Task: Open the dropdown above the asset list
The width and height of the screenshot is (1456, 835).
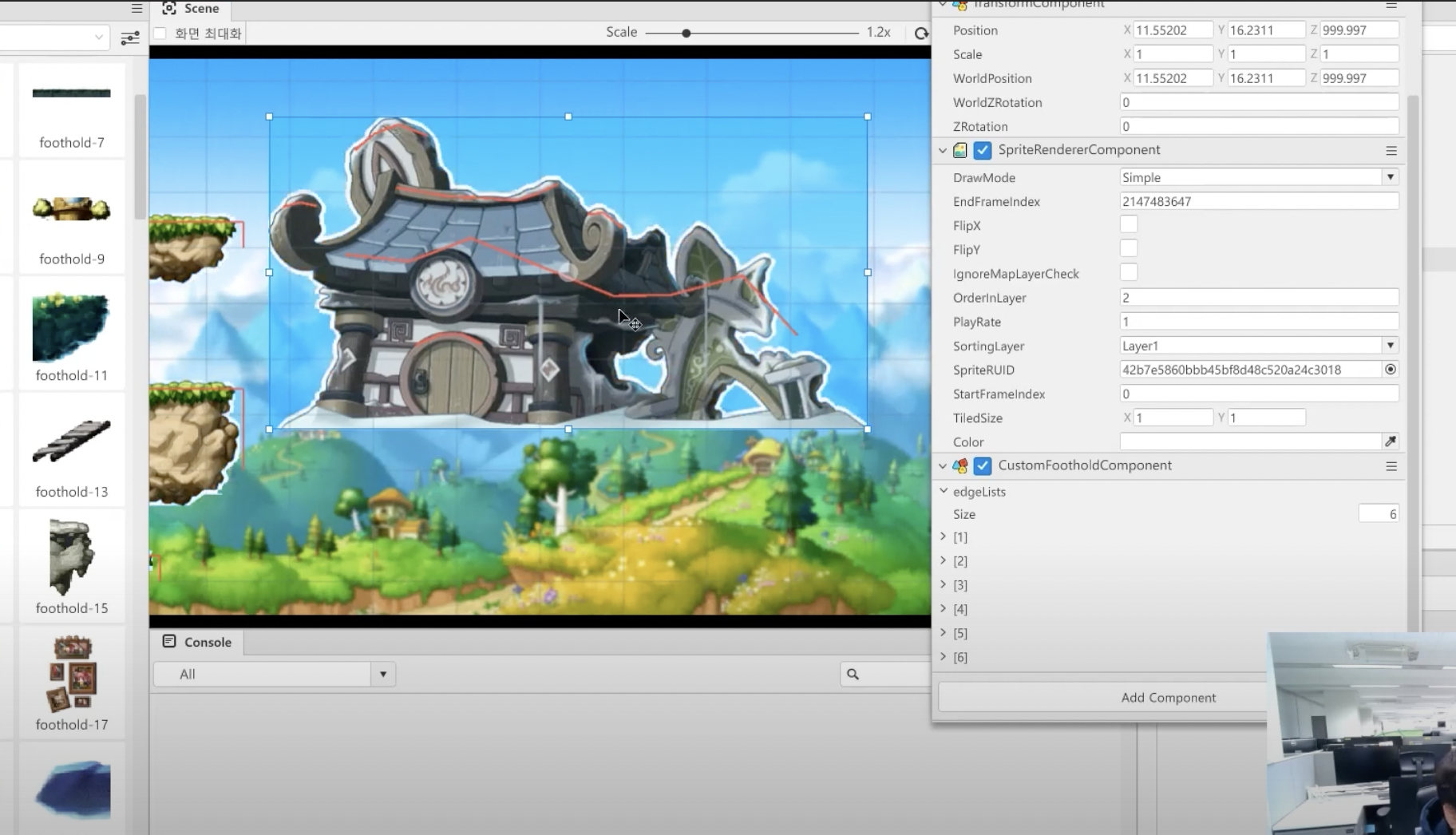Action: coord(54,38)
